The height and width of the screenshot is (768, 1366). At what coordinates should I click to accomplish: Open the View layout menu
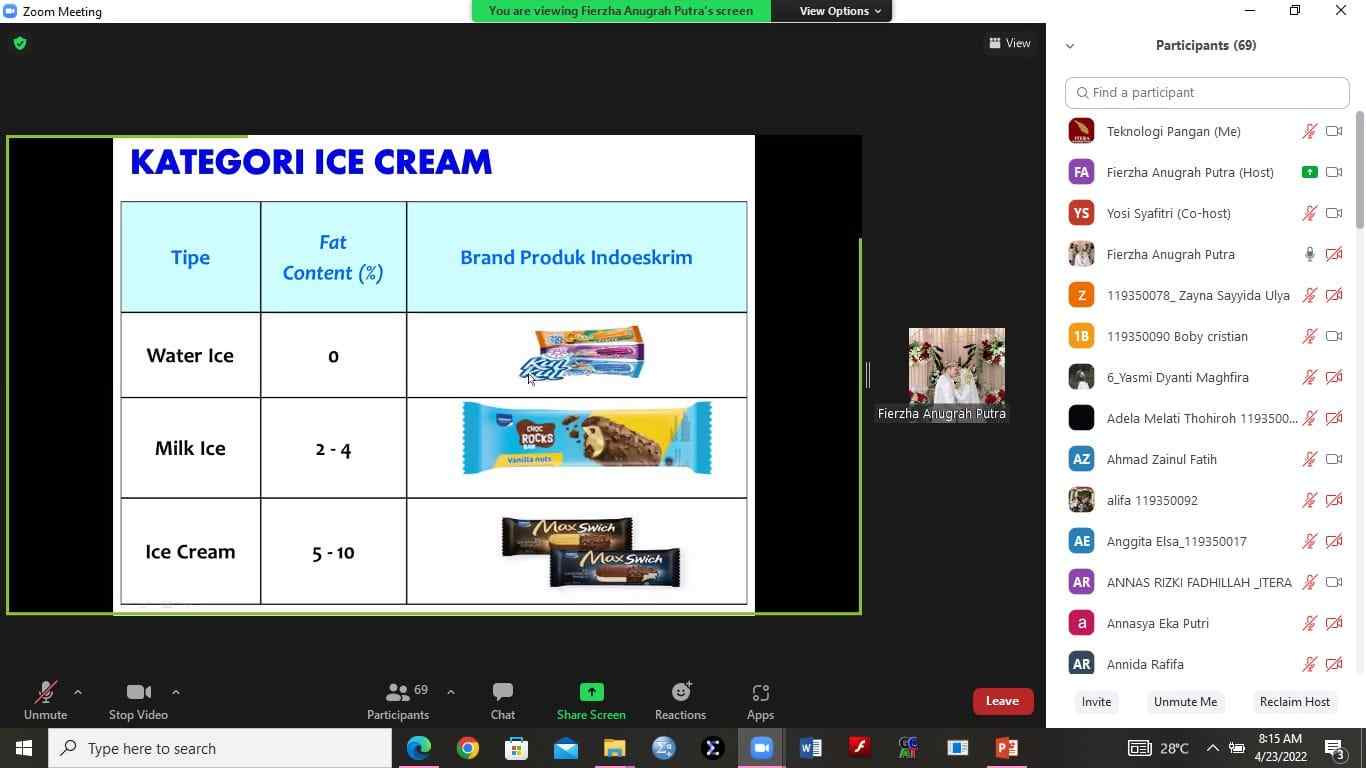1009,43
